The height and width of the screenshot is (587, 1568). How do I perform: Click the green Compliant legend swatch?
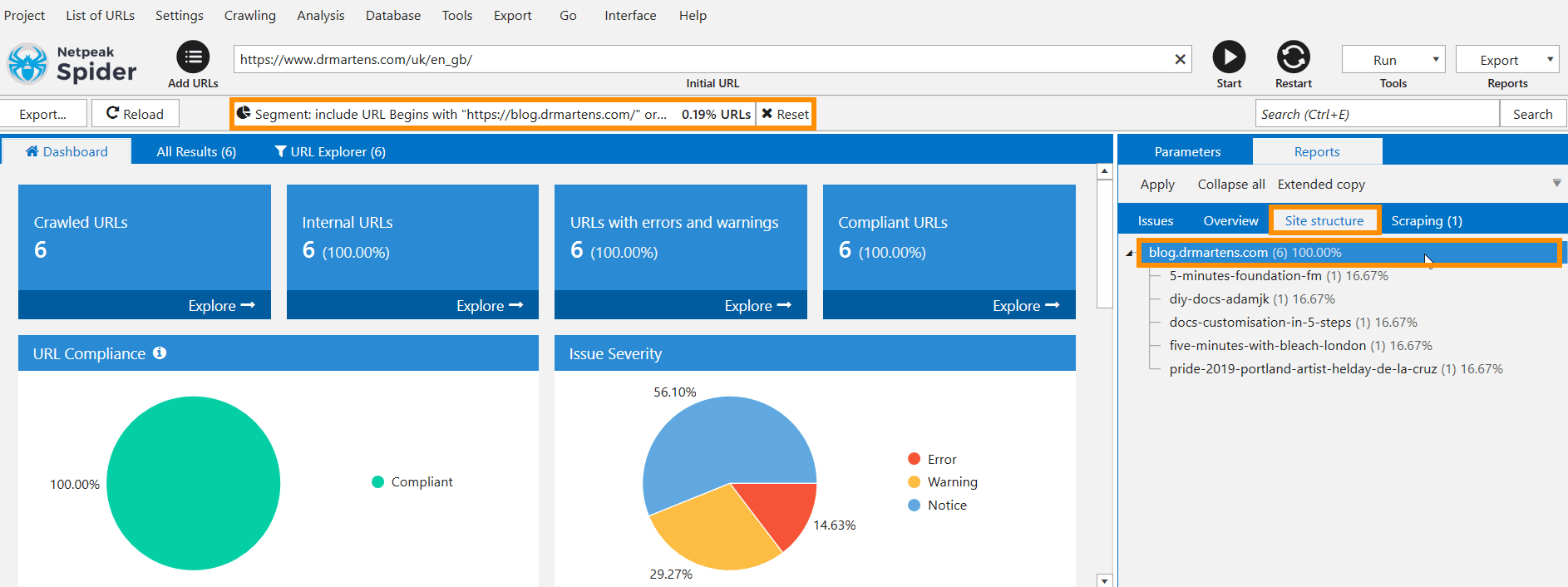[377, 481]
